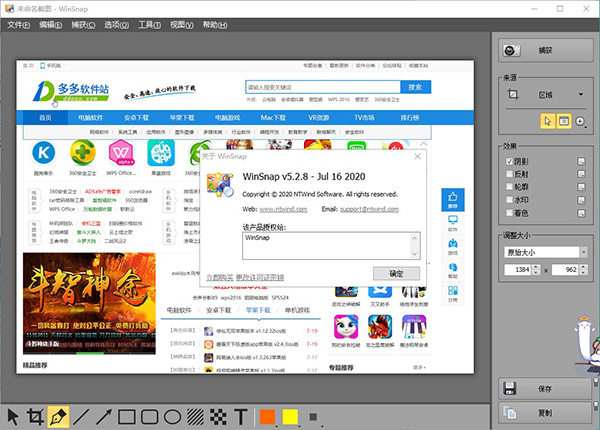Close the 关于 WinSnap dialog
Screen dimensions: 600x430
[417, 156]
